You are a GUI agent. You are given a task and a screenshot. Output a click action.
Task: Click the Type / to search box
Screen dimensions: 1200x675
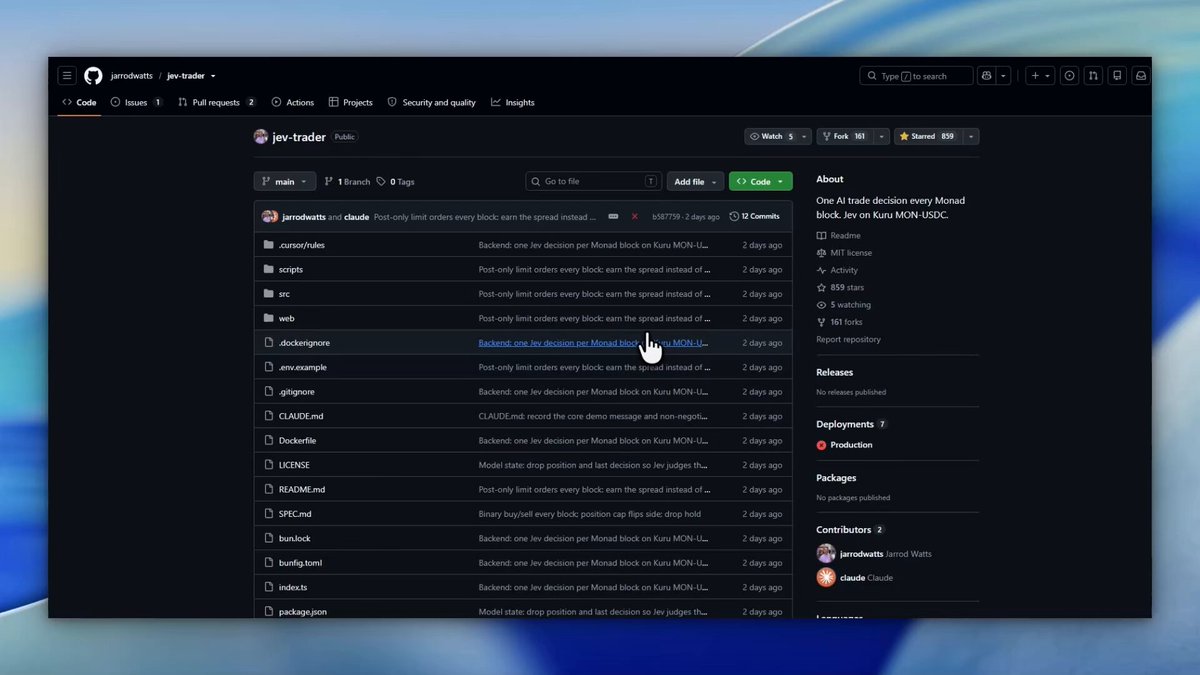click(916, 76)
